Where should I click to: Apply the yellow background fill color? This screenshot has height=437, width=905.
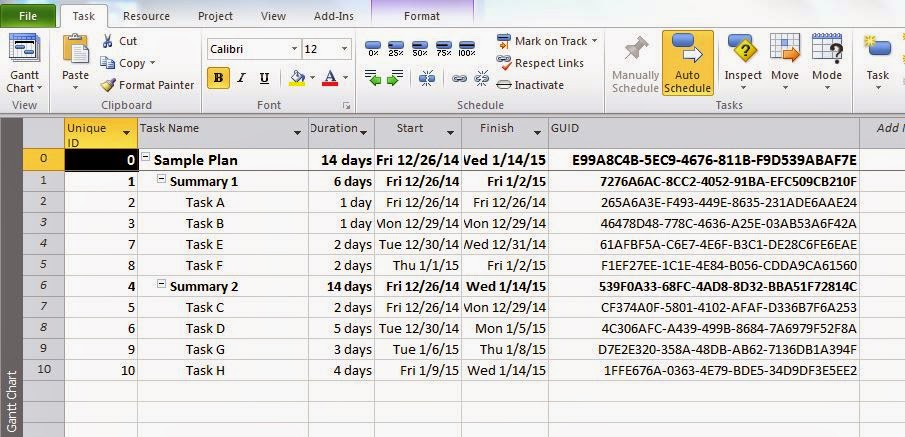[297, 78]
